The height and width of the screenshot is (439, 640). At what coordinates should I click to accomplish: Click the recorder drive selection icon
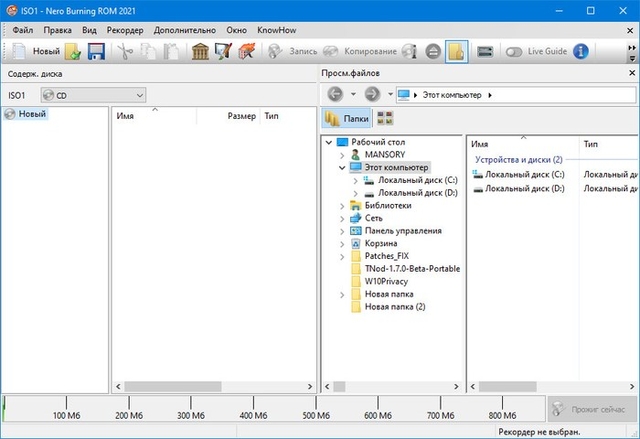click(485, 51)
